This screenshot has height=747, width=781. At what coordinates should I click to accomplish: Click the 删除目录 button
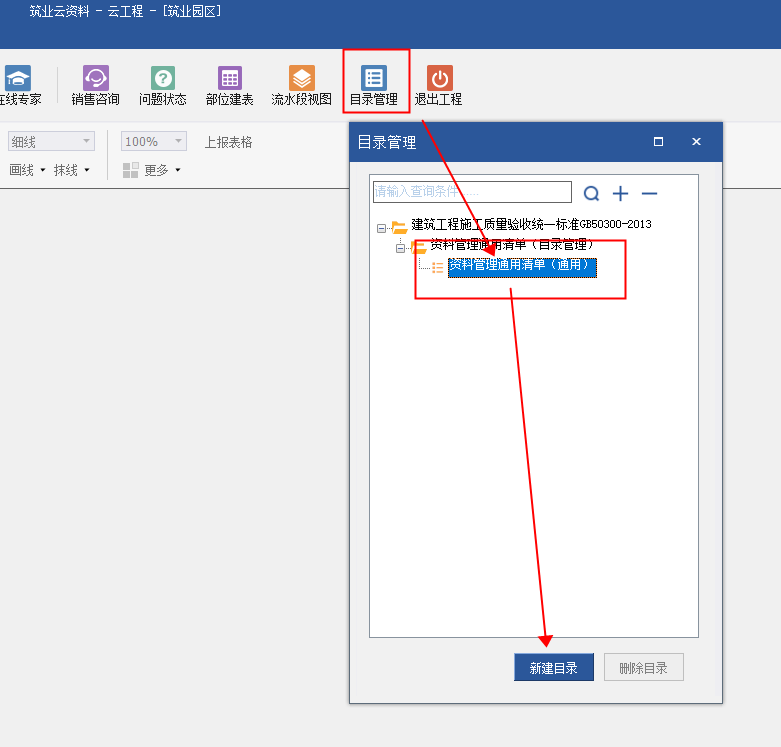tap(644, 667)
